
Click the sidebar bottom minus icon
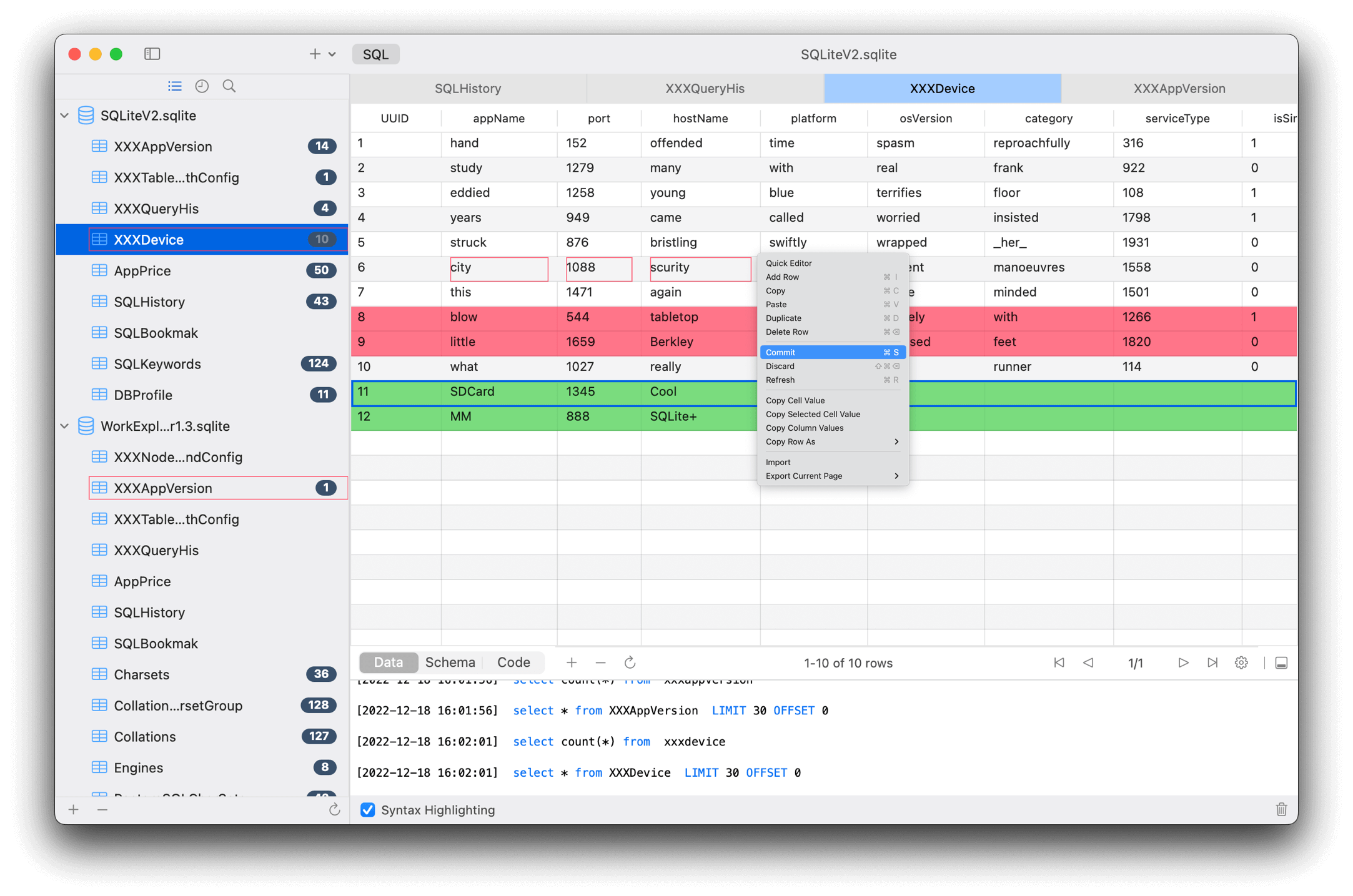point(102,809)
